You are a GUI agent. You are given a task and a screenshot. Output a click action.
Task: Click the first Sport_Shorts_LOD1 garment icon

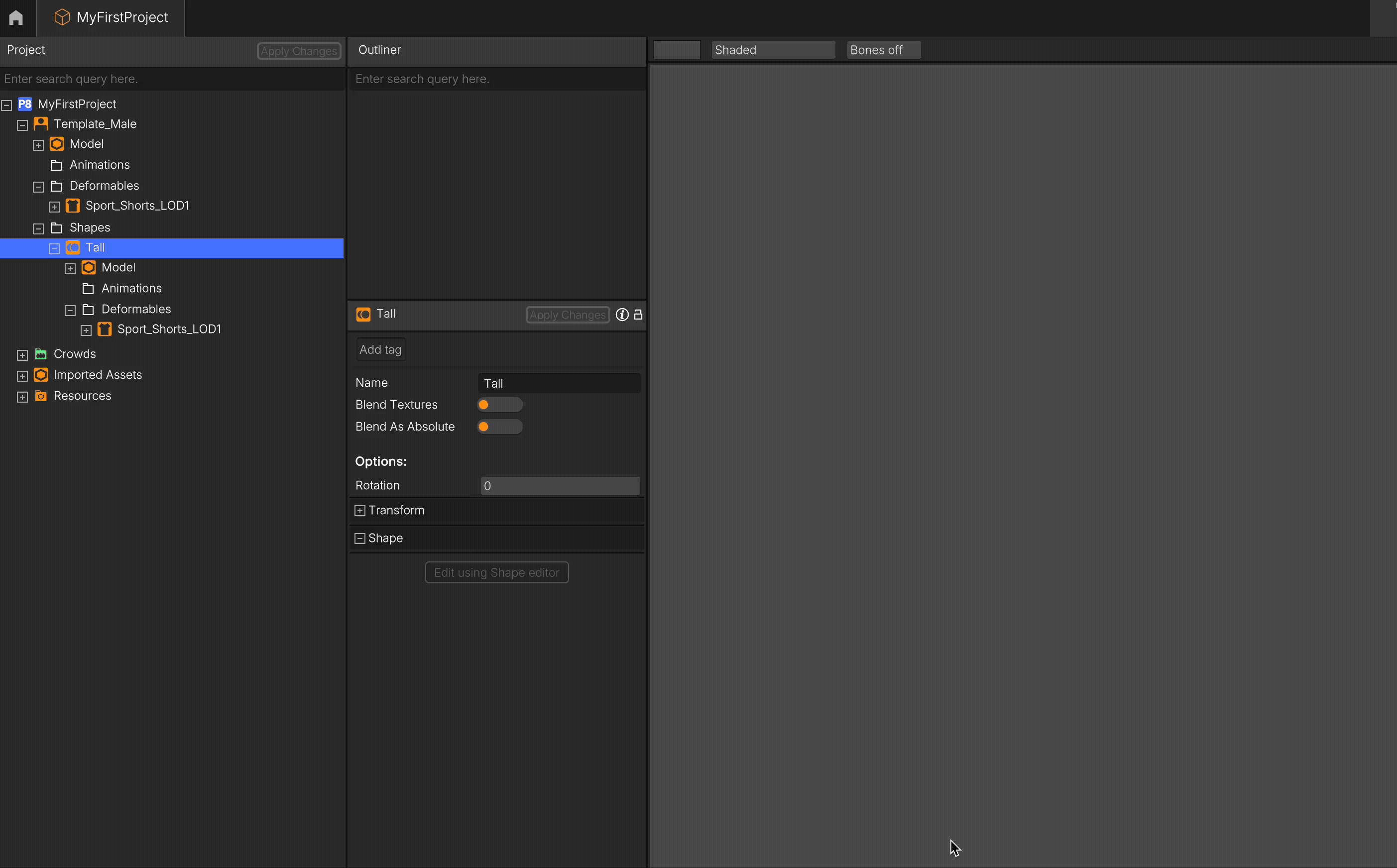(x=73, y=206)
